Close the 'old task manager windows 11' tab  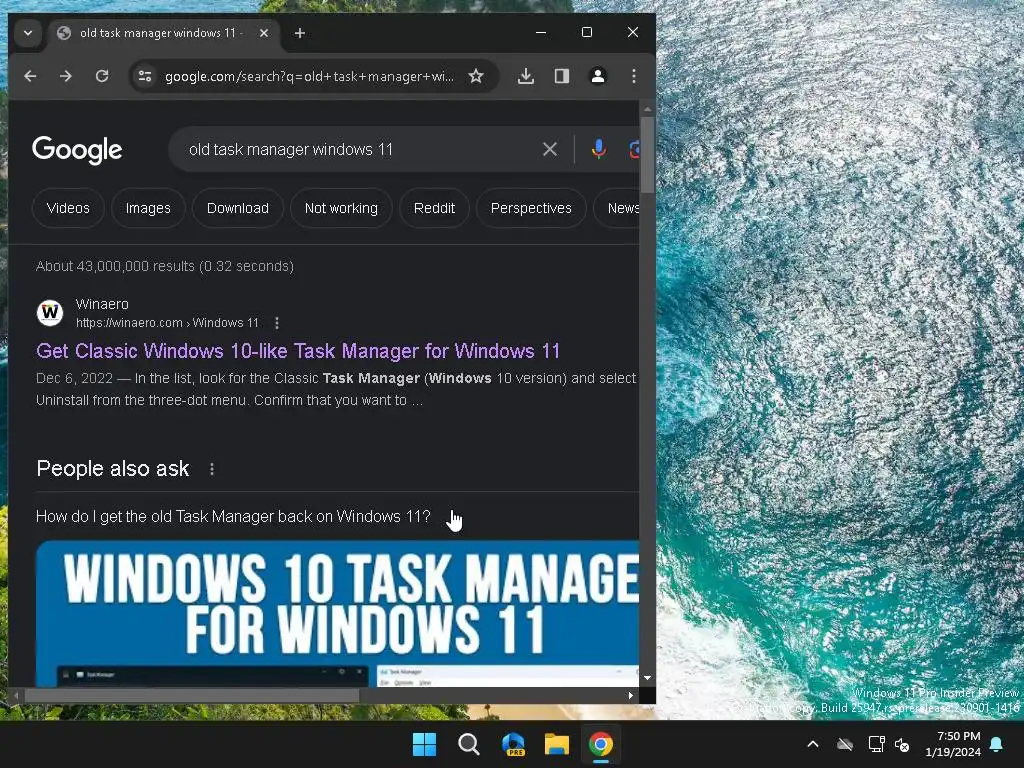click(x=264, y=33)
